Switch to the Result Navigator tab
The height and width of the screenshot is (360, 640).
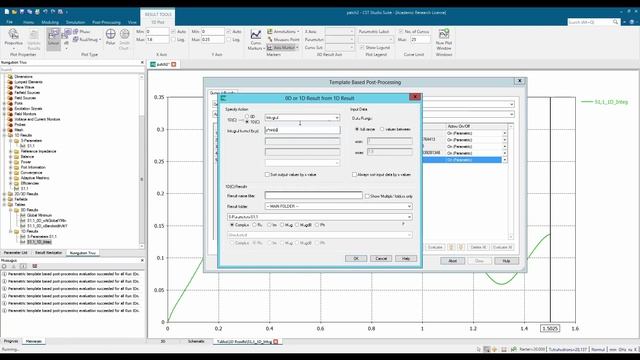click(49, 253)
